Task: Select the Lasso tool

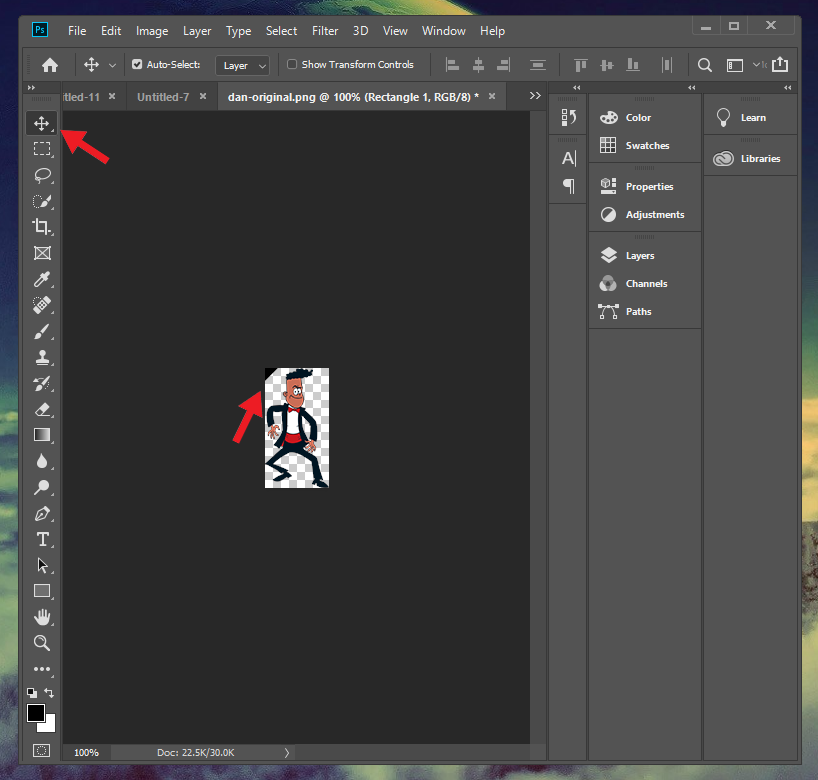Action: click(42, 175)
